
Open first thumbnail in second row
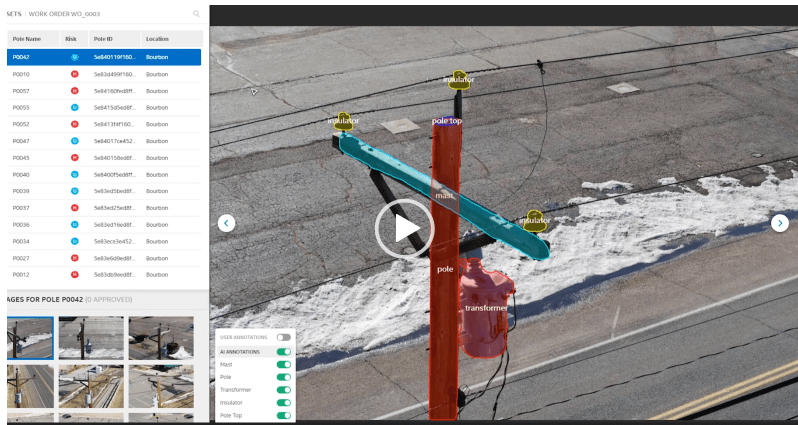(30, 386)
